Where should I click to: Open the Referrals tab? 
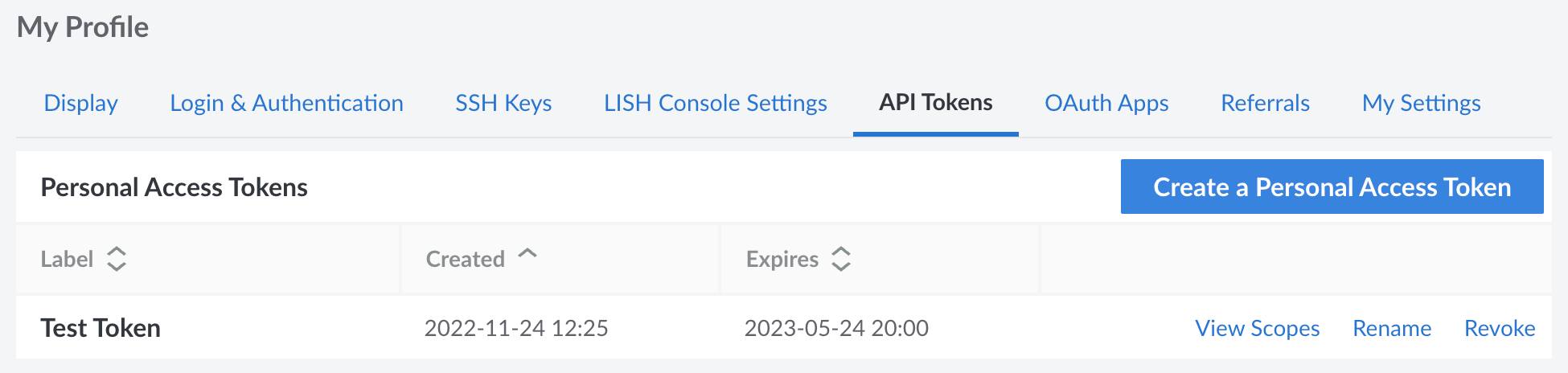[x=1265, y=103]
